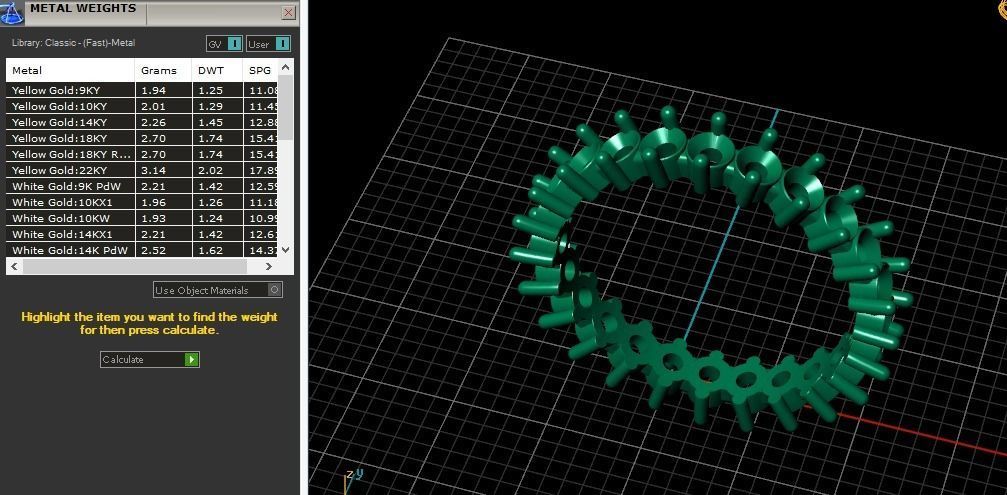Click the 1.62 DWT value for 14K PdW

(211, 250)
